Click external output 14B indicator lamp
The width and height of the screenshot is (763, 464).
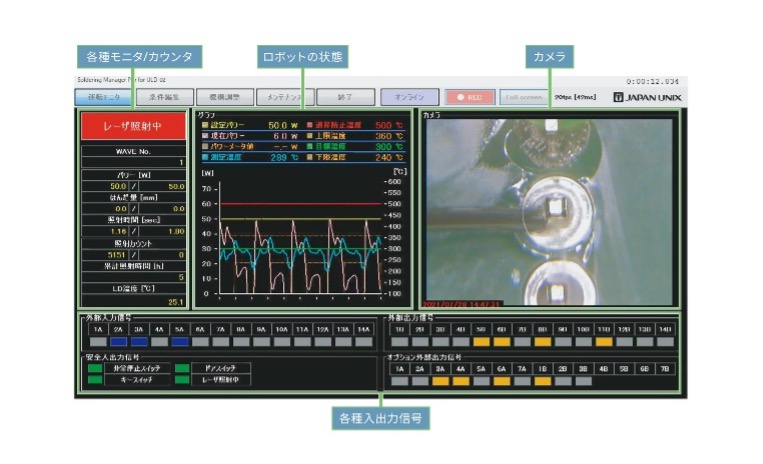click(665, 342)
